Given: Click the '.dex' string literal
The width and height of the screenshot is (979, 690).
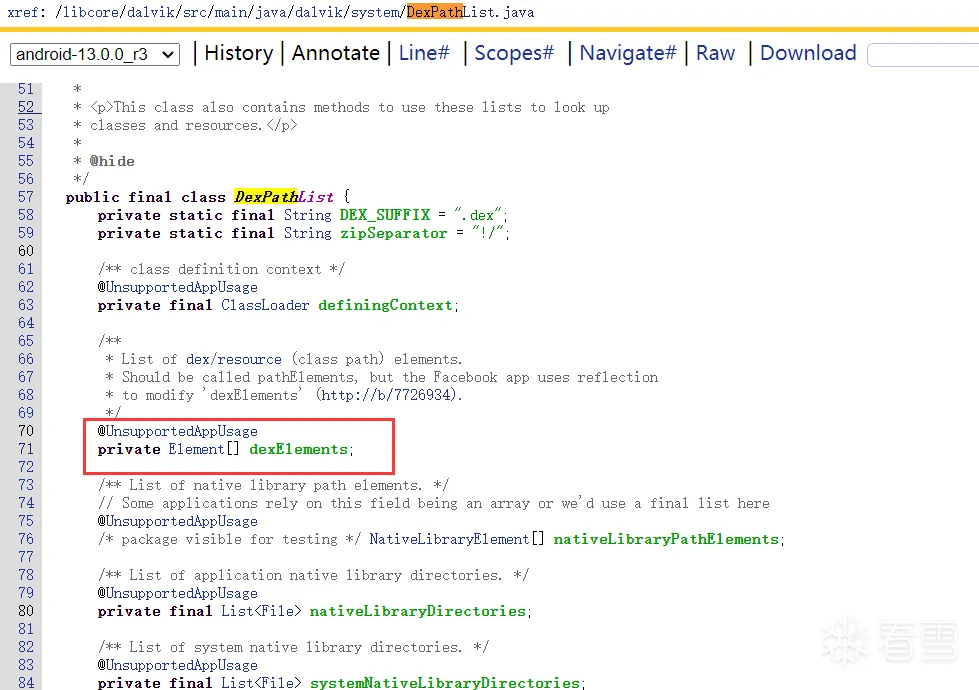Looking at the screenshot, I should [x=478, y=215].
